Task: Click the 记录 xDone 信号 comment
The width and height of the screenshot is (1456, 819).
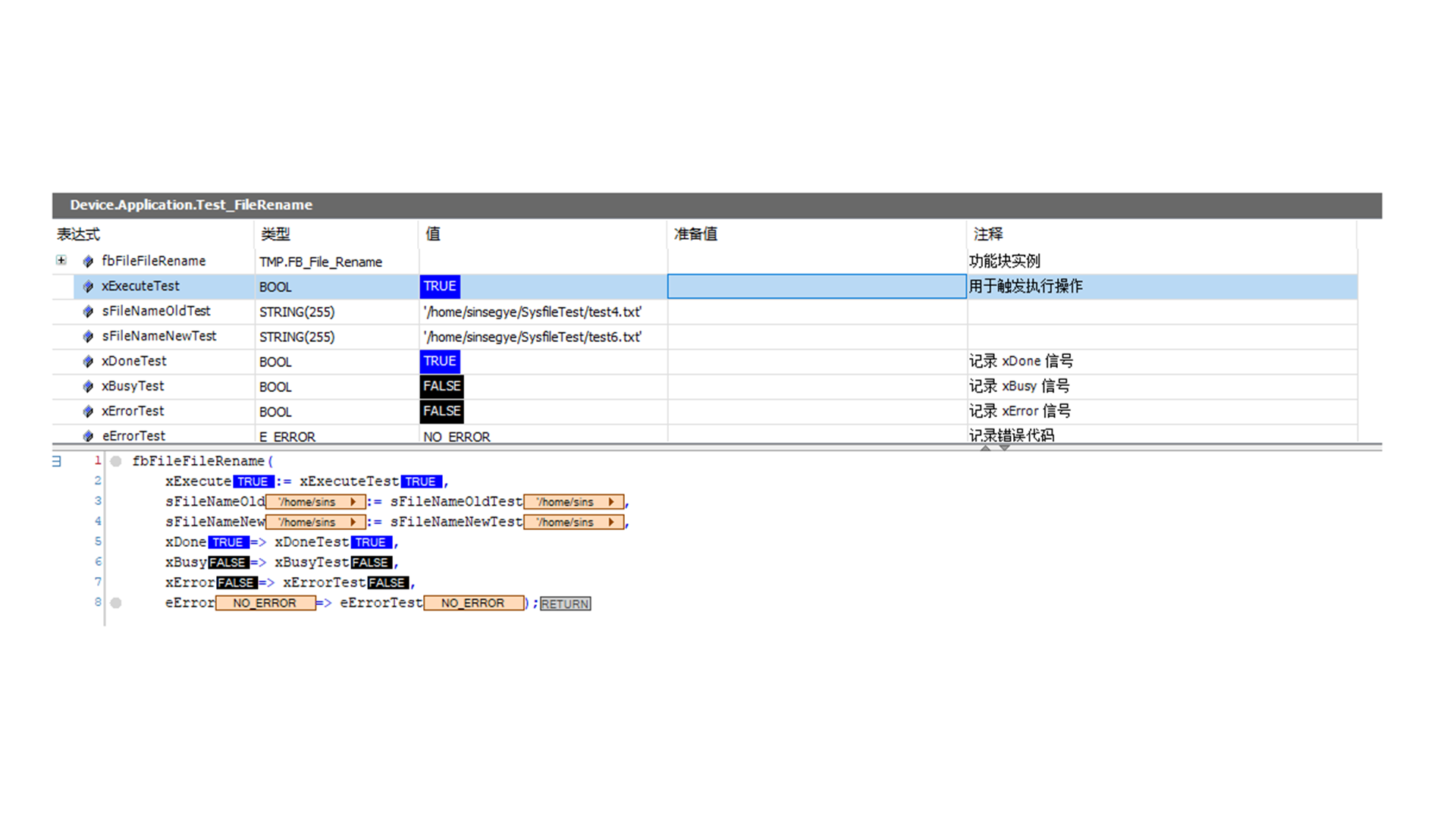Action: coord(1021,361)
